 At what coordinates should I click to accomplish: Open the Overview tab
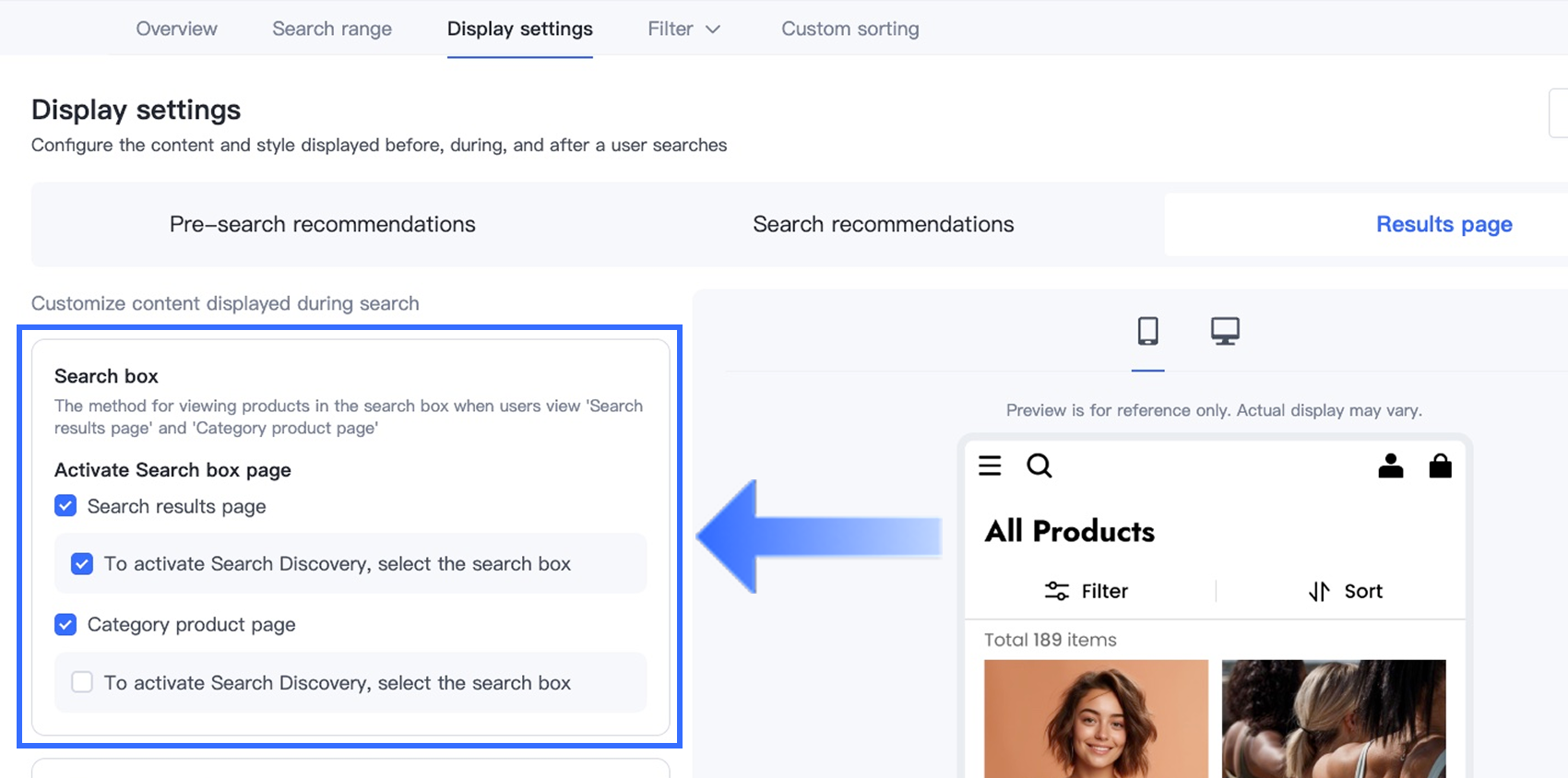click(x=176, y=29)
